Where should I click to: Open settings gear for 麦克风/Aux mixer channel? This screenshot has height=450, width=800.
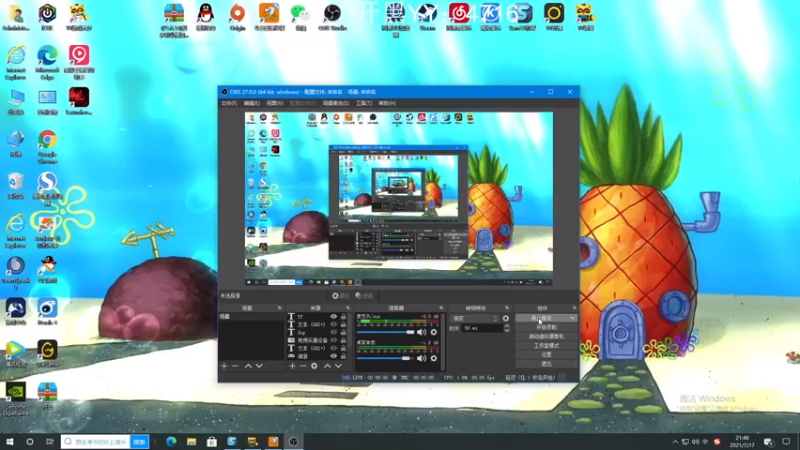click(x=434, y=332)
